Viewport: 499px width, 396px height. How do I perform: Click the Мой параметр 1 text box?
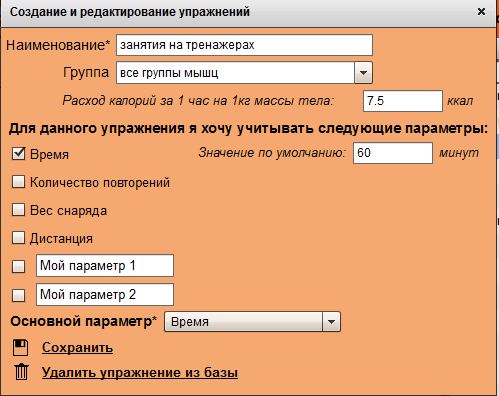(105, 266)
